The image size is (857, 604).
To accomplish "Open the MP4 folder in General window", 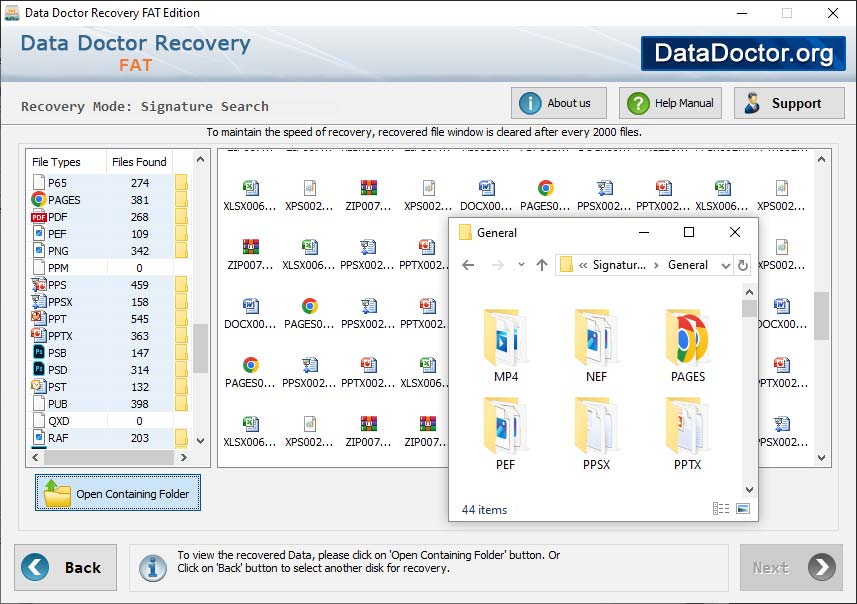I will click(x=506, y=345).
